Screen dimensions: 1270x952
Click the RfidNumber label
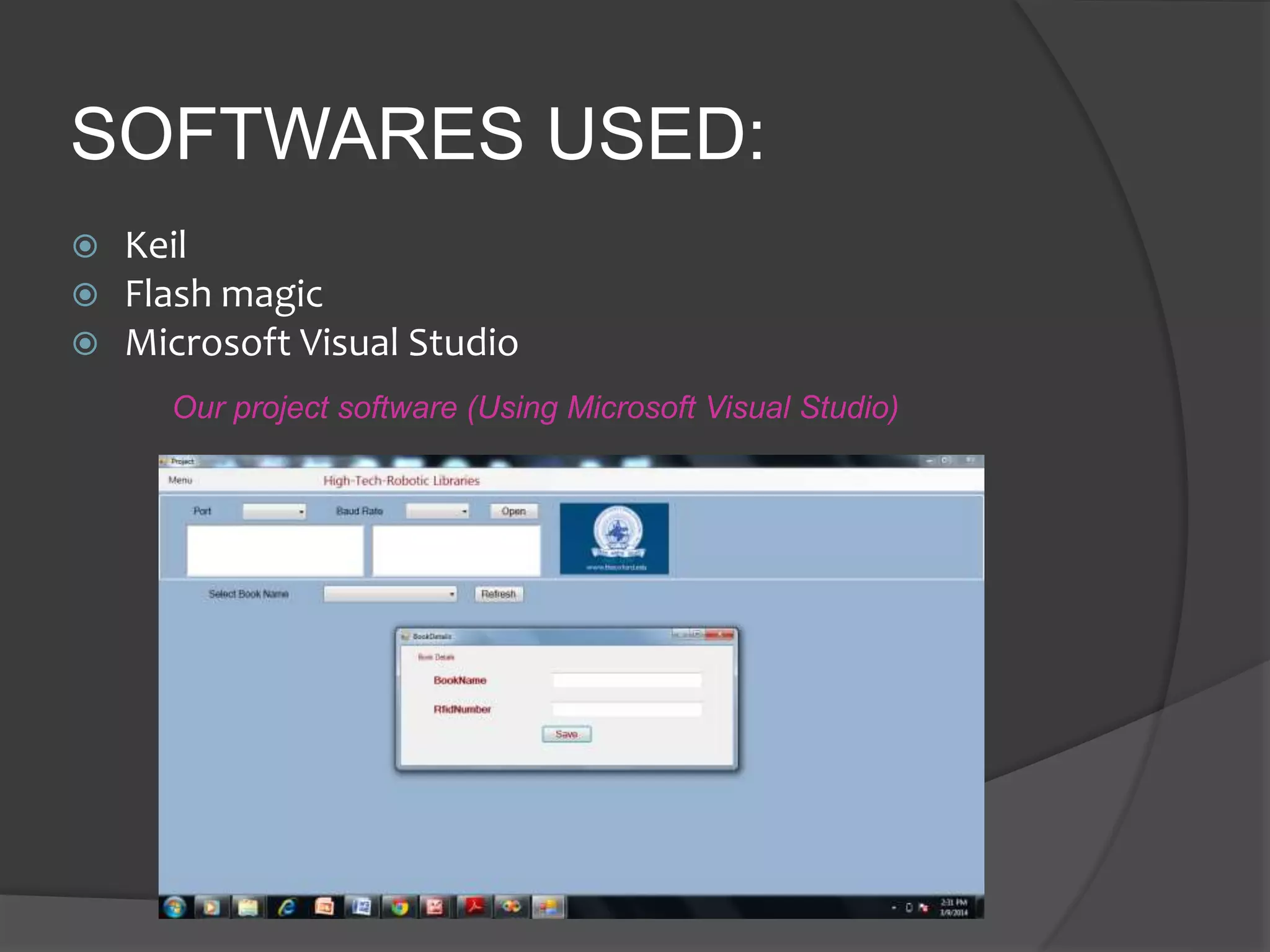(x=463, y=710)
